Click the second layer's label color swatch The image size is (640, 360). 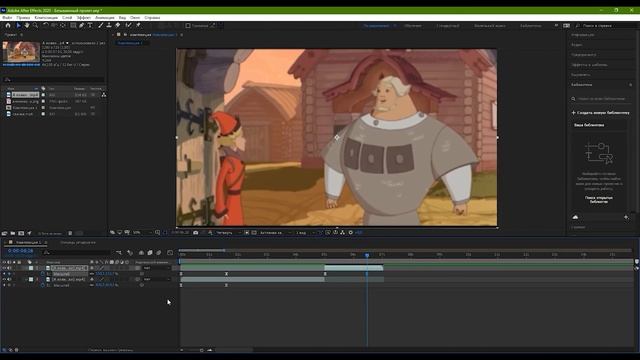point(31,280)
